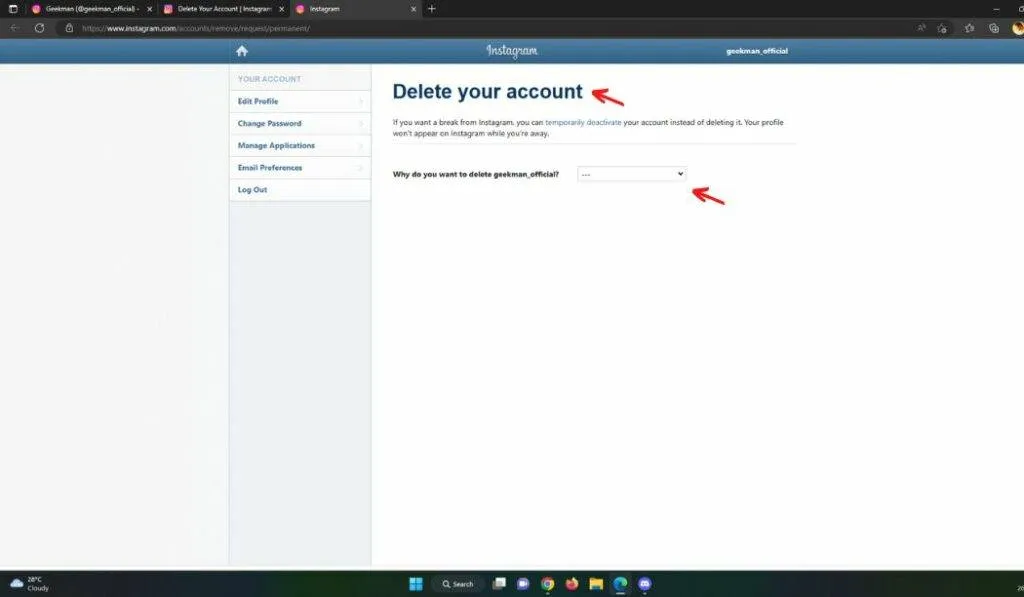Close the third Instagram tab
The width and height of the screenshot is (1024, 597).
click(413, 9)
